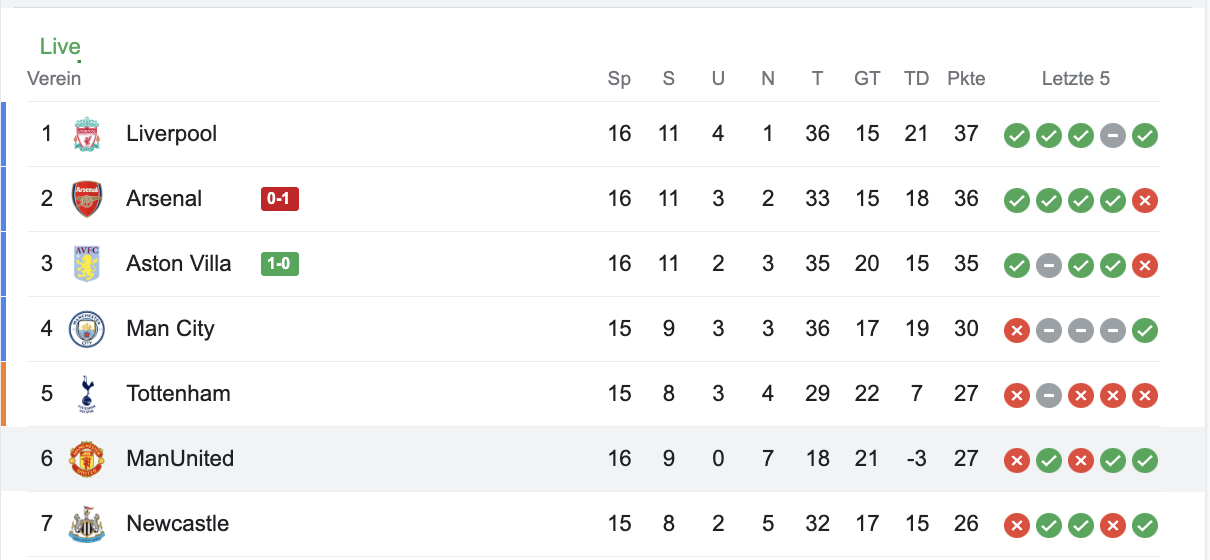The width and height of the screenshot is (1210, 560).
Task: Click the Pkte column header
Action: [966, 79]
